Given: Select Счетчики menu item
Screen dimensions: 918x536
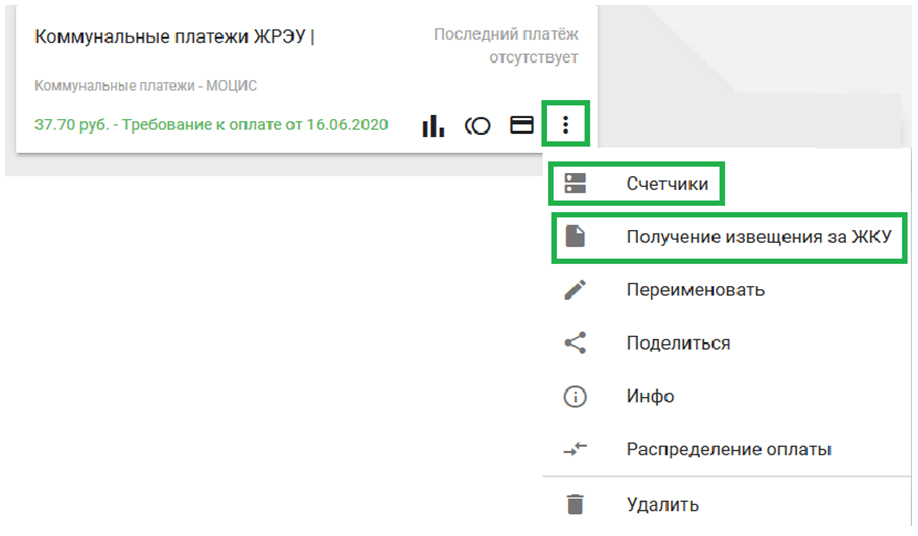Looking at the screenshot, I should [667, 184].
